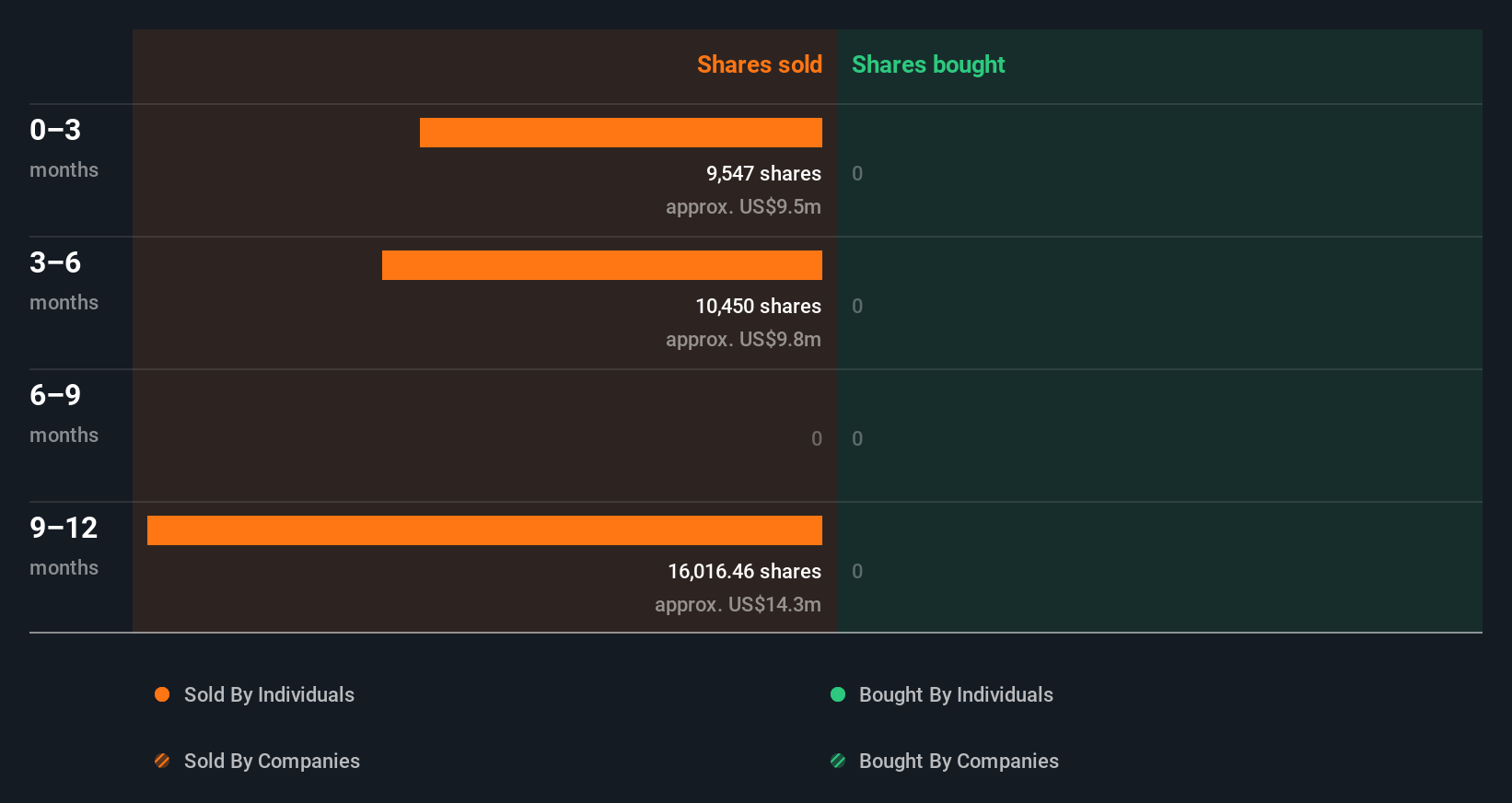Image resolution: width=1512 pixels, height=803 pixels.
Task: Click the approx. US$9.8m amount text
Action: click(743, 339)
